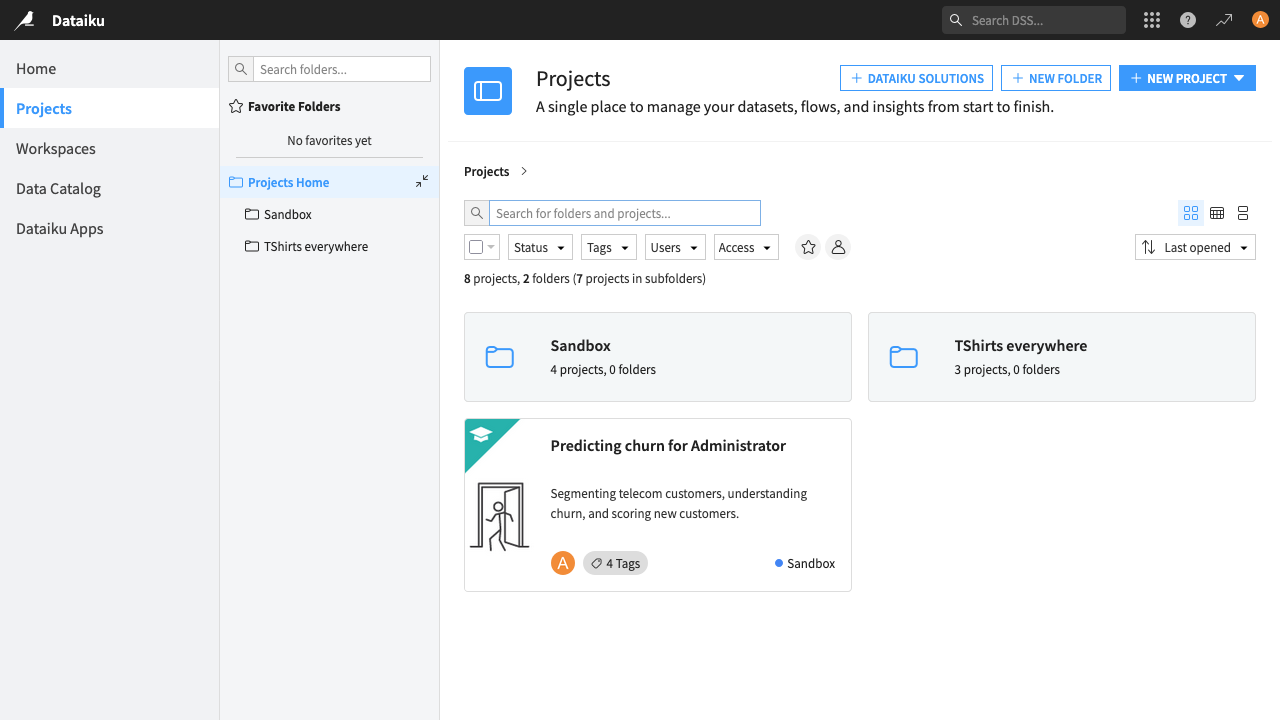Viewport: 1280px width, 720px height.
Task: Switch to mosaic grid view
Action: 1190,213
